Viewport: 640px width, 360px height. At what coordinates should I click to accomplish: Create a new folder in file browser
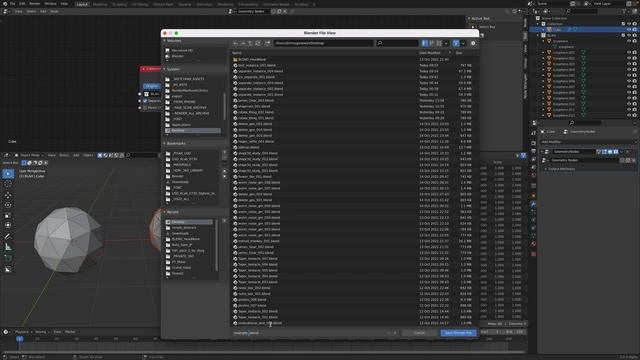pos(268,43)
